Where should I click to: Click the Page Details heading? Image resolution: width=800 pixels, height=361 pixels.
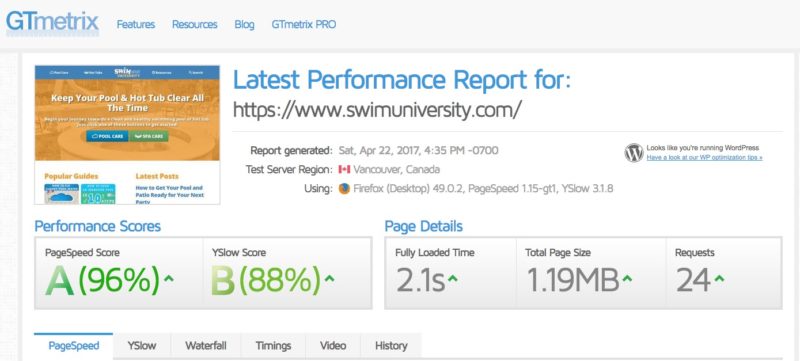click(x=423, y=226)
